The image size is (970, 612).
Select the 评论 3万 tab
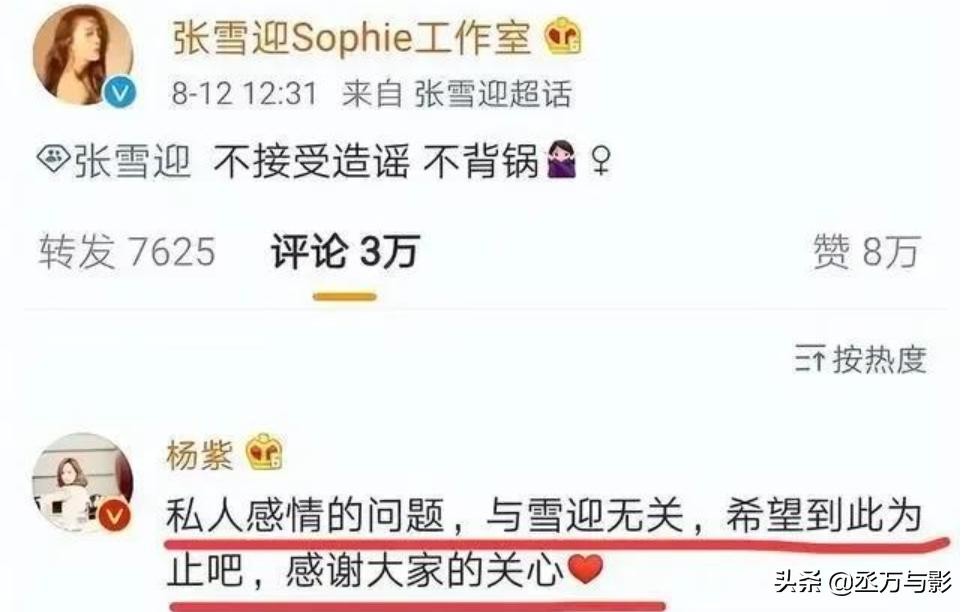click(345, 251)
